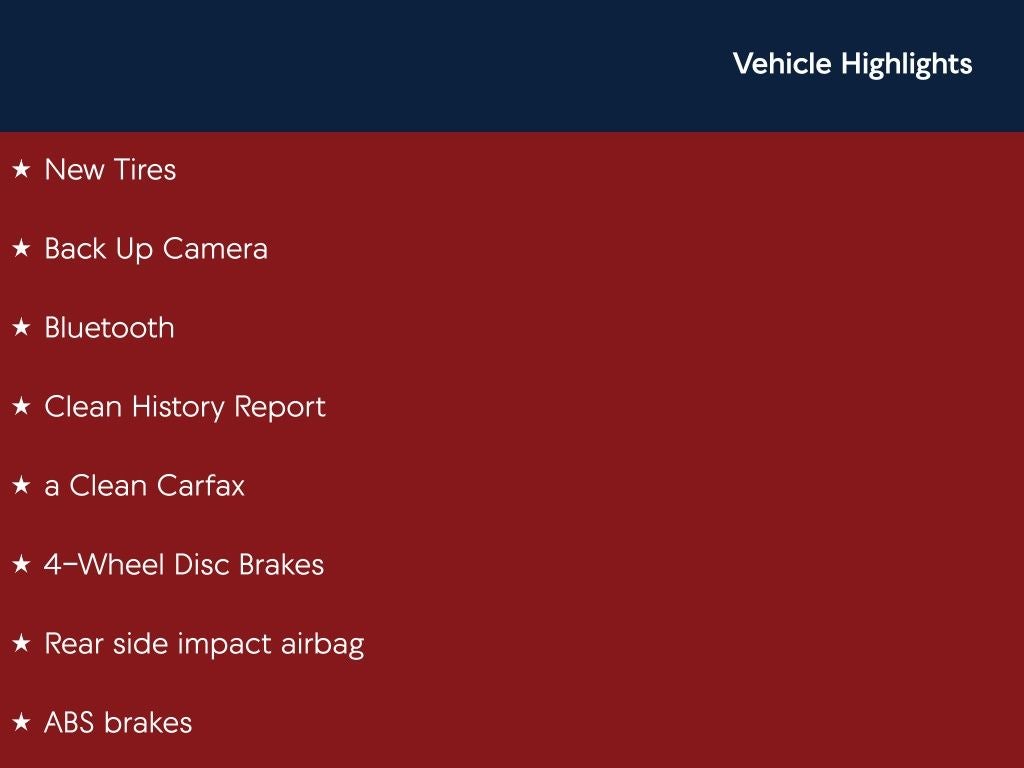
Task: Select the Back Up Camera highlight text
Action: pyautogui.click(x=156, y=249)
